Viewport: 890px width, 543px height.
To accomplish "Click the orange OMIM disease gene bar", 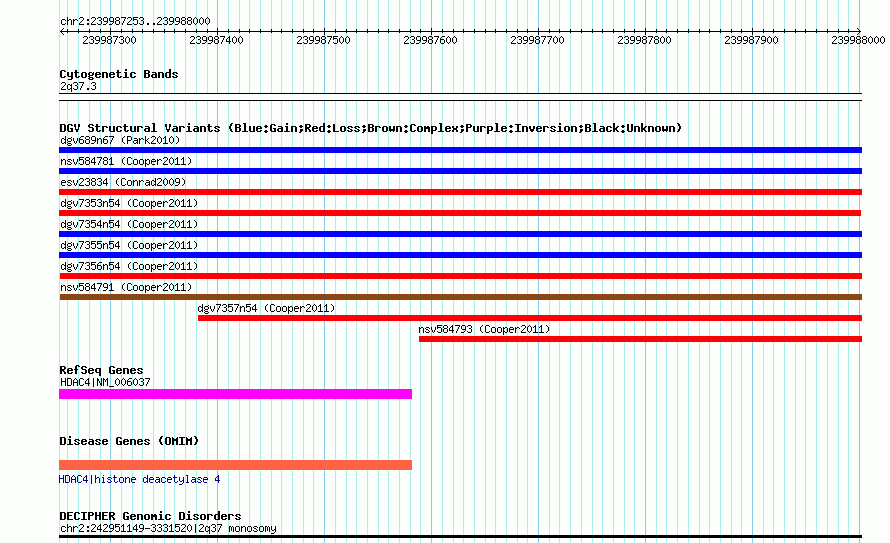I will [236, 465].
